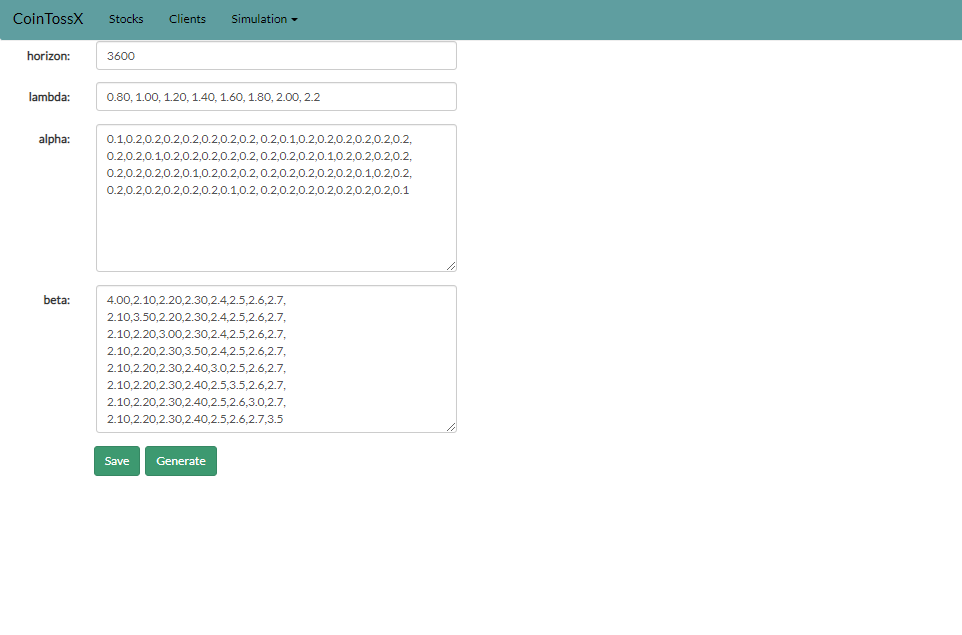This screenshot has height=635, width=962.
Task: Click into the horizon input field
Action: (276, 56)
